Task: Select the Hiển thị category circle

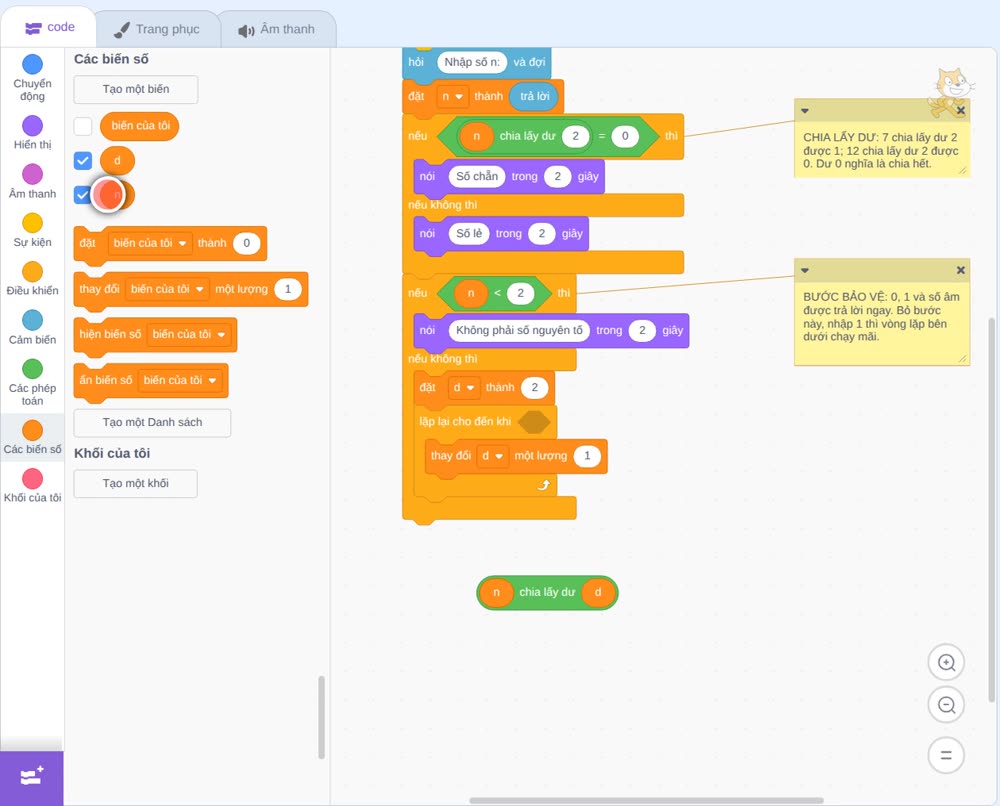Action: 33,126
